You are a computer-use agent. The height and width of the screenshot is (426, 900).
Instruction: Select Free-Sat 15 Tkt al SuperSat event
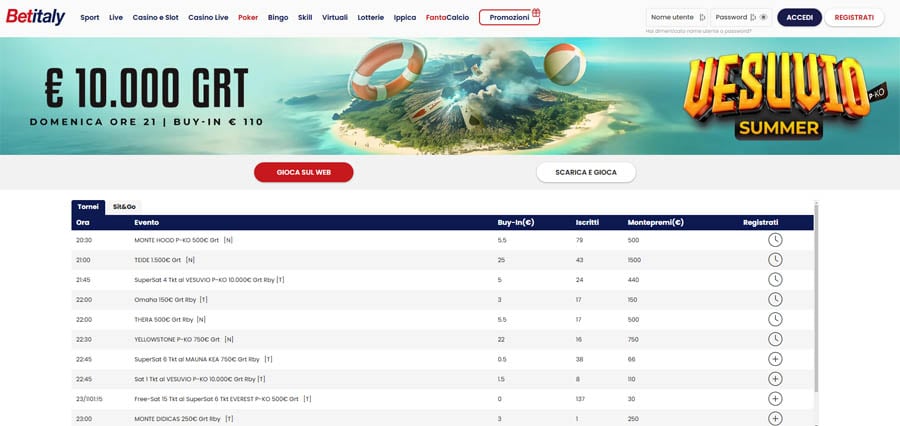click(x=223, y=399)
